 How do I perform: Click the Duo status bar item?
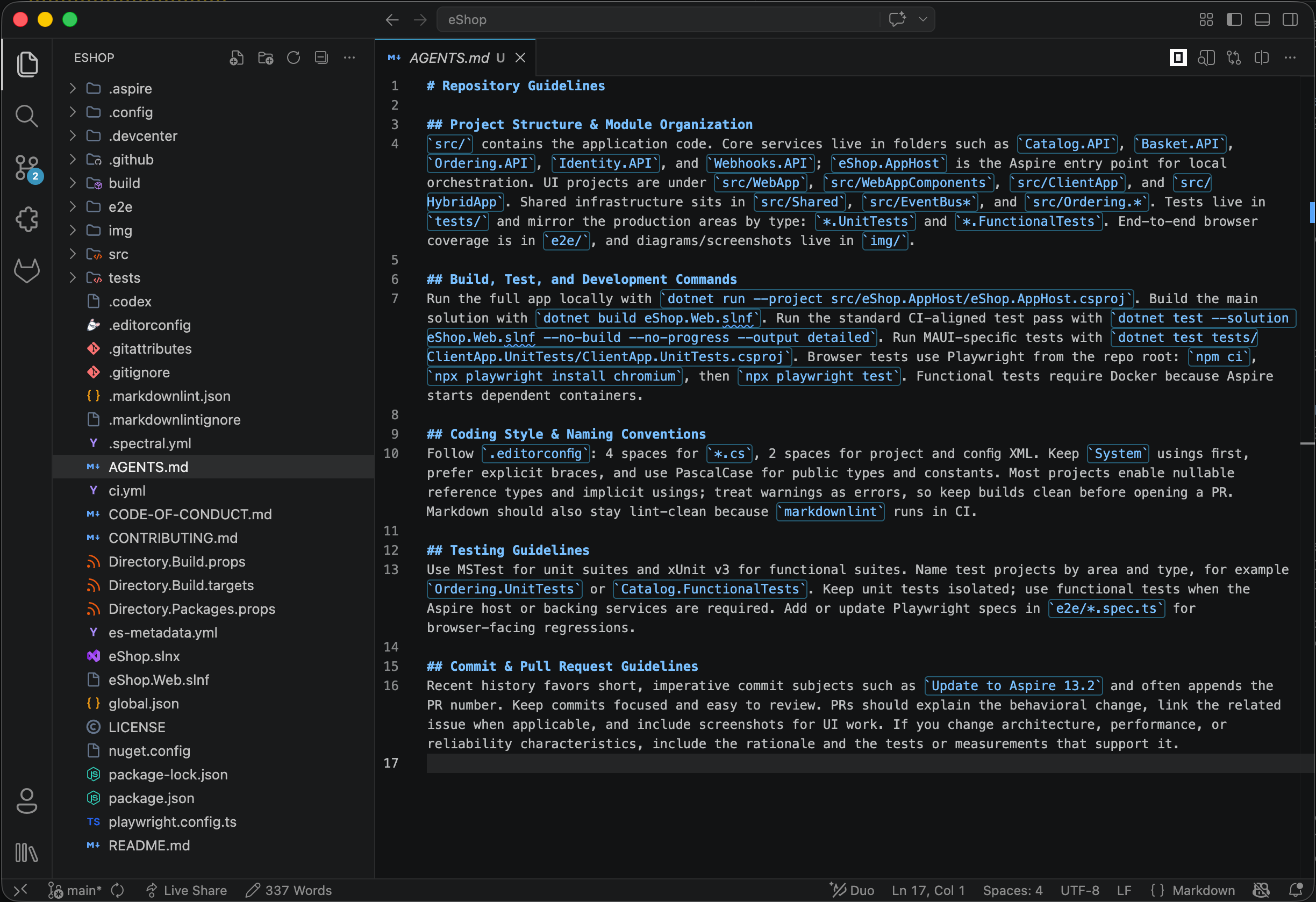pyautogui.click(x=852, y=890)
